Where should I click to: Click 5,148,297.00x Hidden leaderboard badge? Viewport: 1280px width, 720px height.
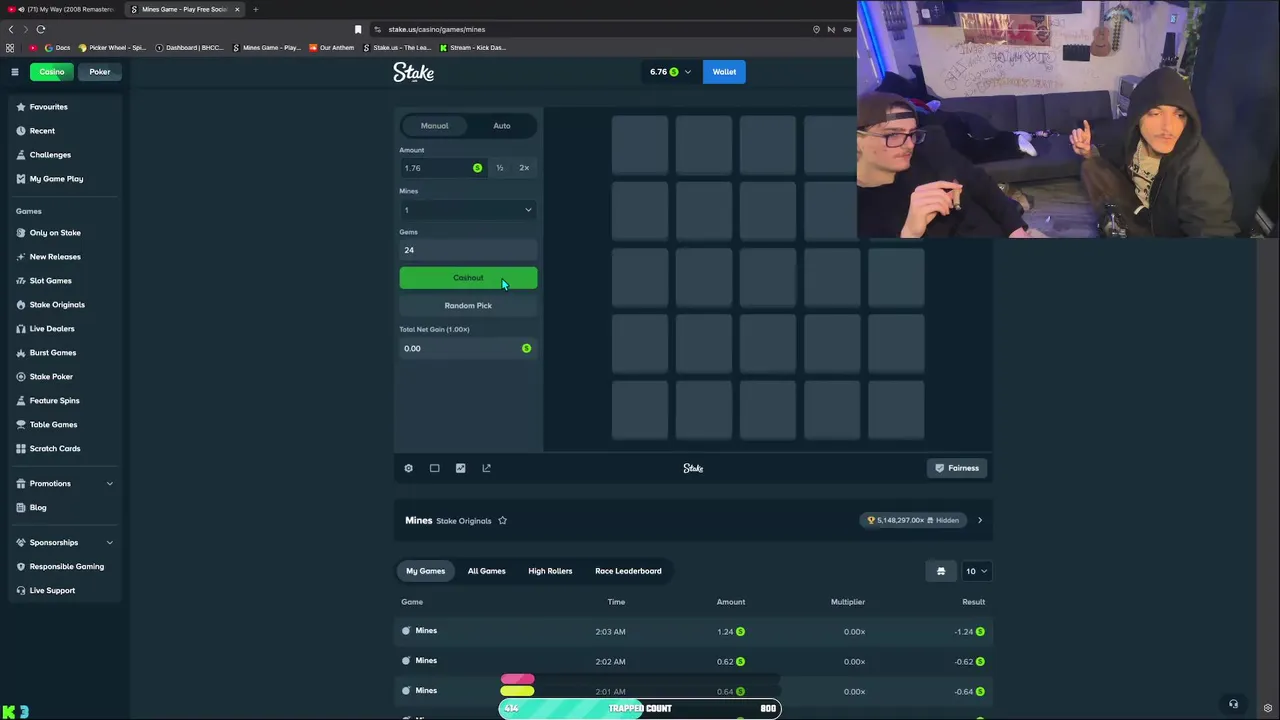coord(913,521)
